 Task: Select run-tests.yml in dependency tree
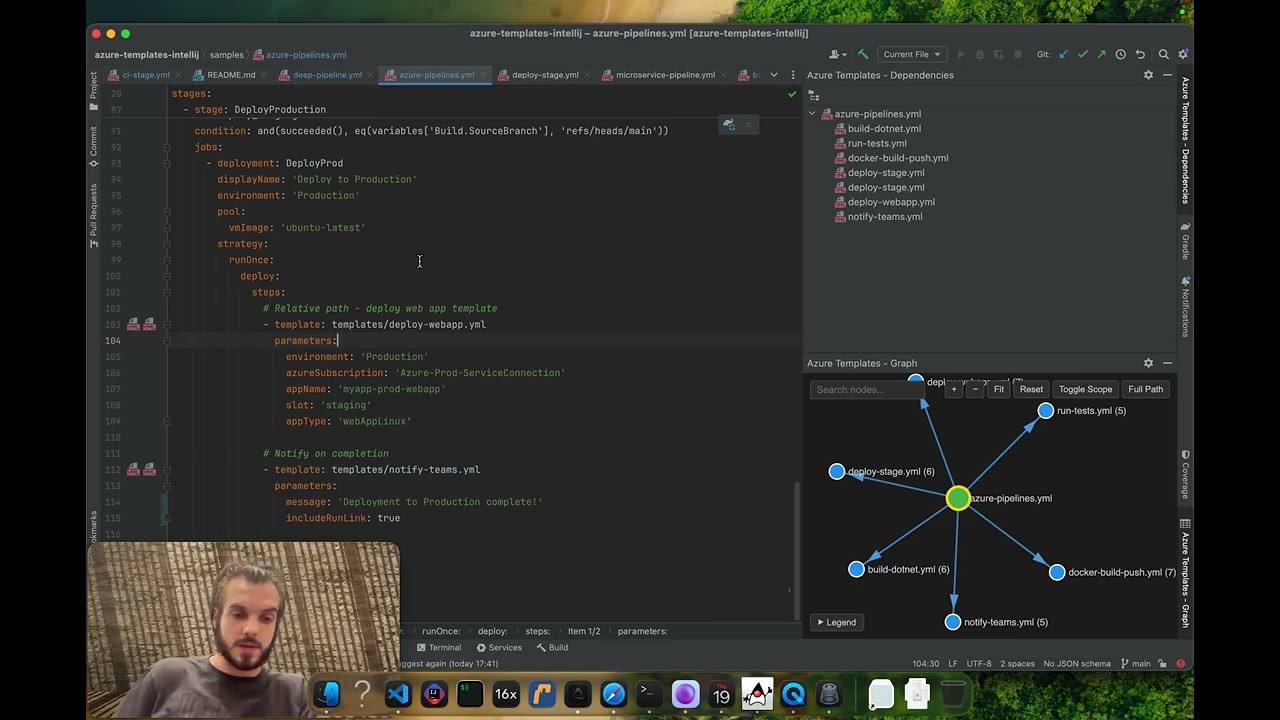877,143
